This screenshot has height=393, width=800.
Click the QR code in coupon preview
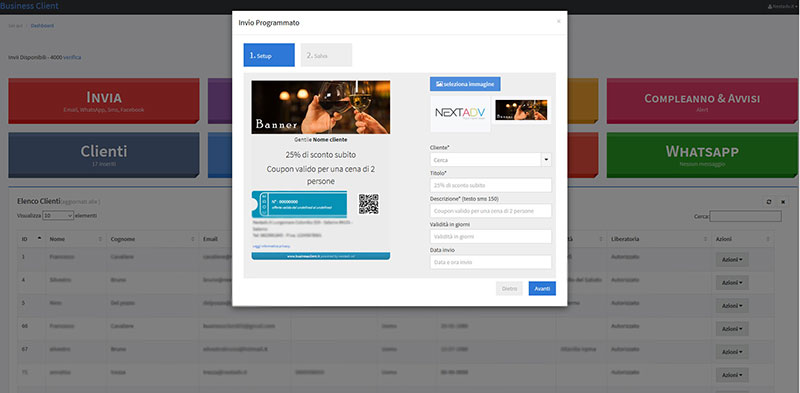pos(368,204)
